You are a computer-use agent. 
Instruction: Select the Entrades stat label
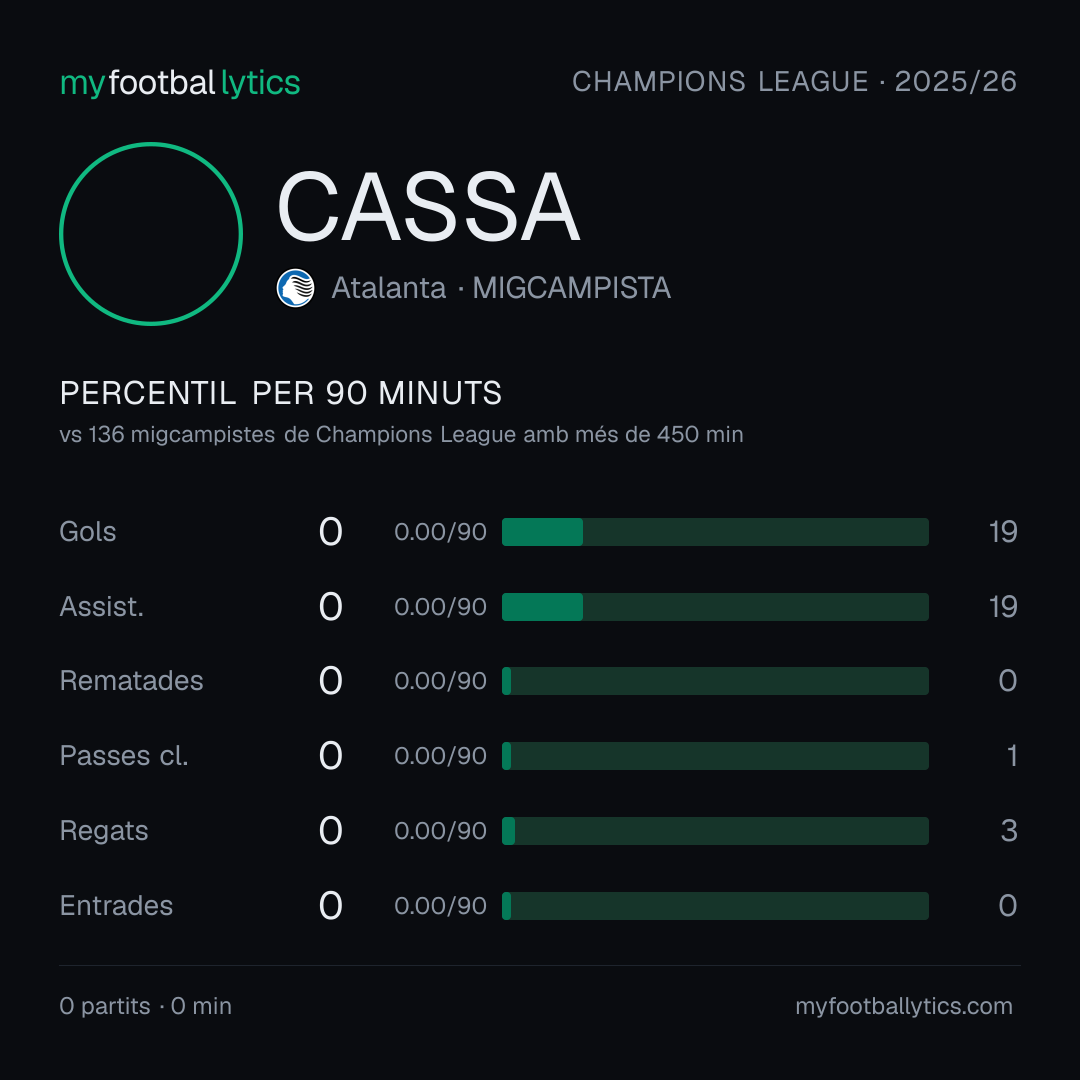116,906
